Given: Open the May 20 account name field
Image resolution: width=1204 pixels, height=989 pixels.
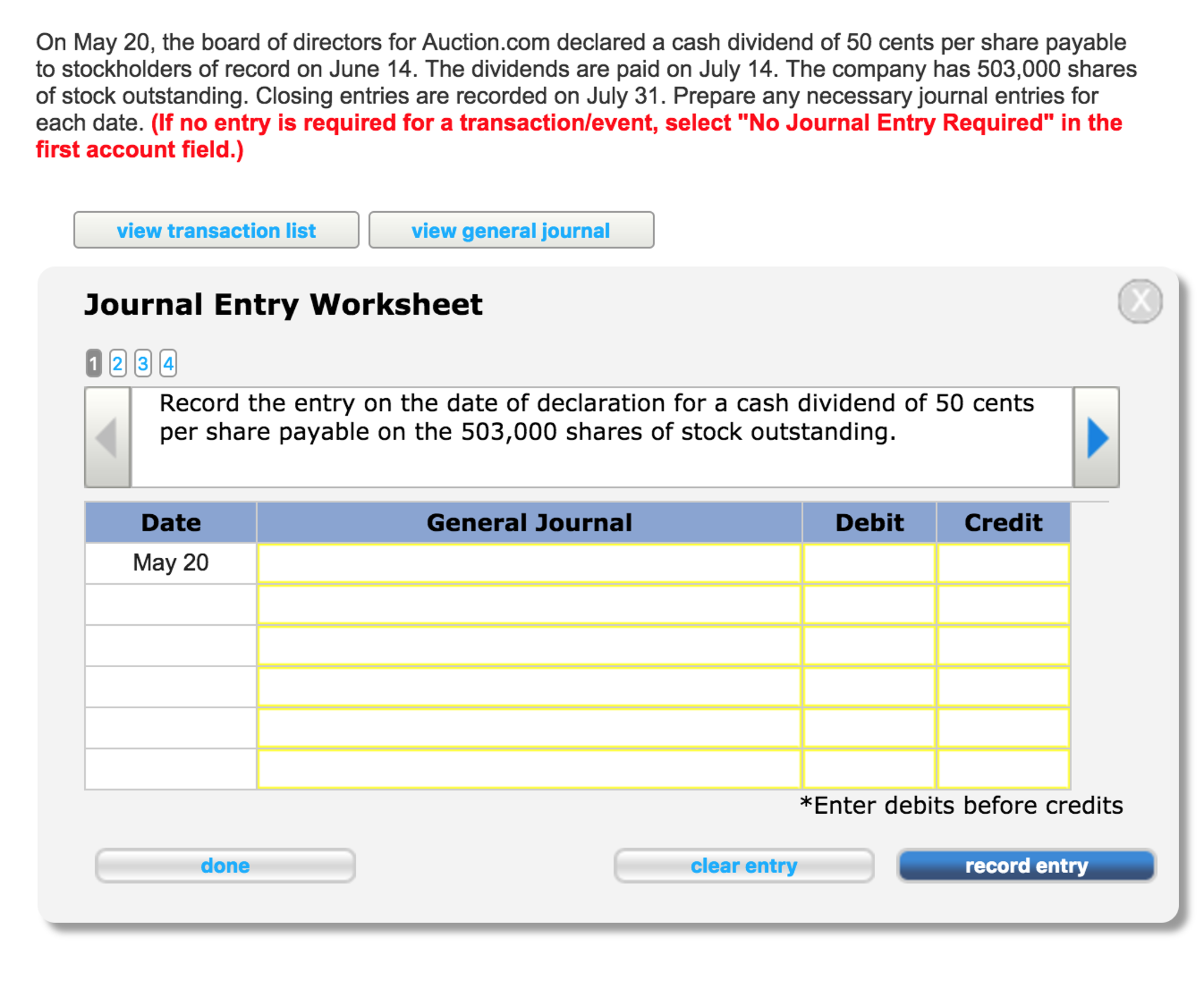Looking at the screenshot, I should (x=528, y=563).
